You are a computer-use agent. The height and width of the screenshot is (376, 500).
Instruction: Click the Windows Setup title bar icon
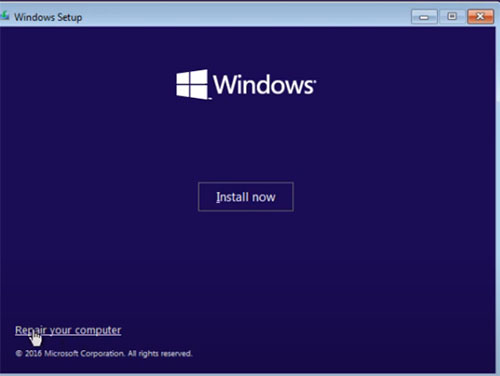point(4,15)
